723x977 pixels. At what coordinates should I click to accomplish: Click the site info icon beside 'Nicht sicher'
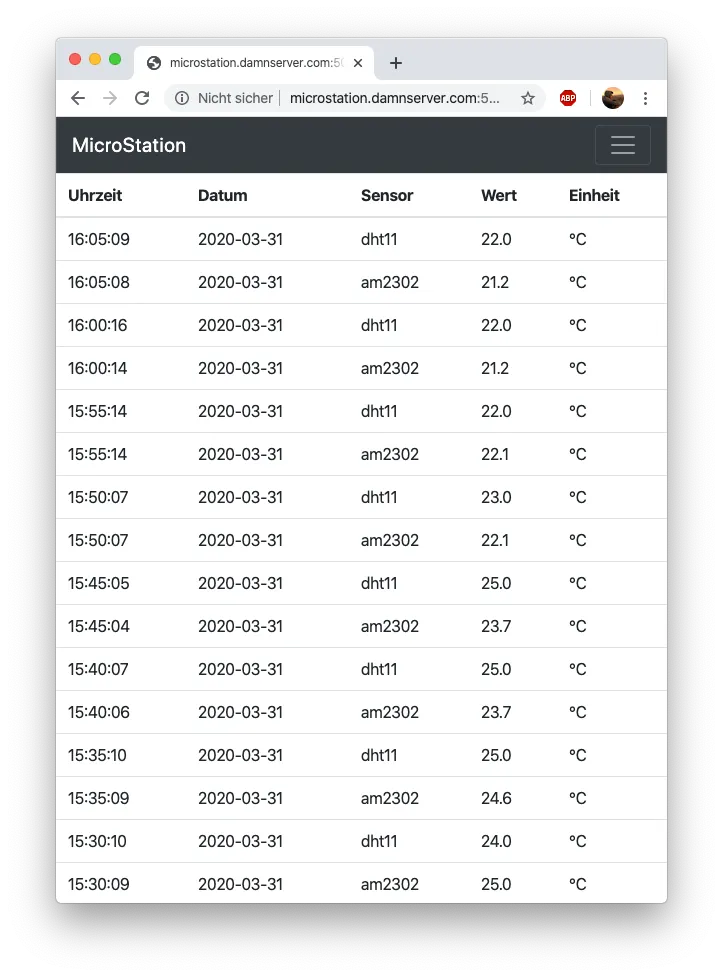pyautogui.click(x=182, y=98)
